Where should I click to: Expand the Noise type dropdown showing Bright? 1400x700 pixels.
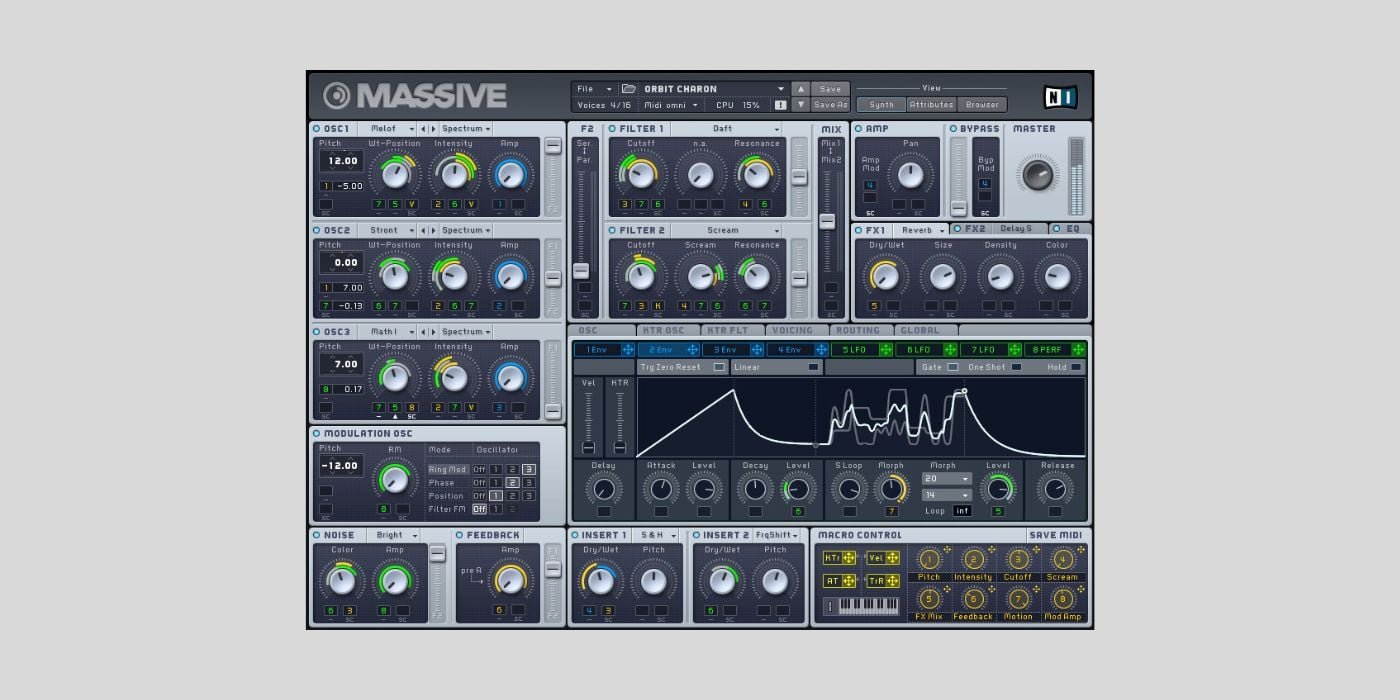coord(396,535)
